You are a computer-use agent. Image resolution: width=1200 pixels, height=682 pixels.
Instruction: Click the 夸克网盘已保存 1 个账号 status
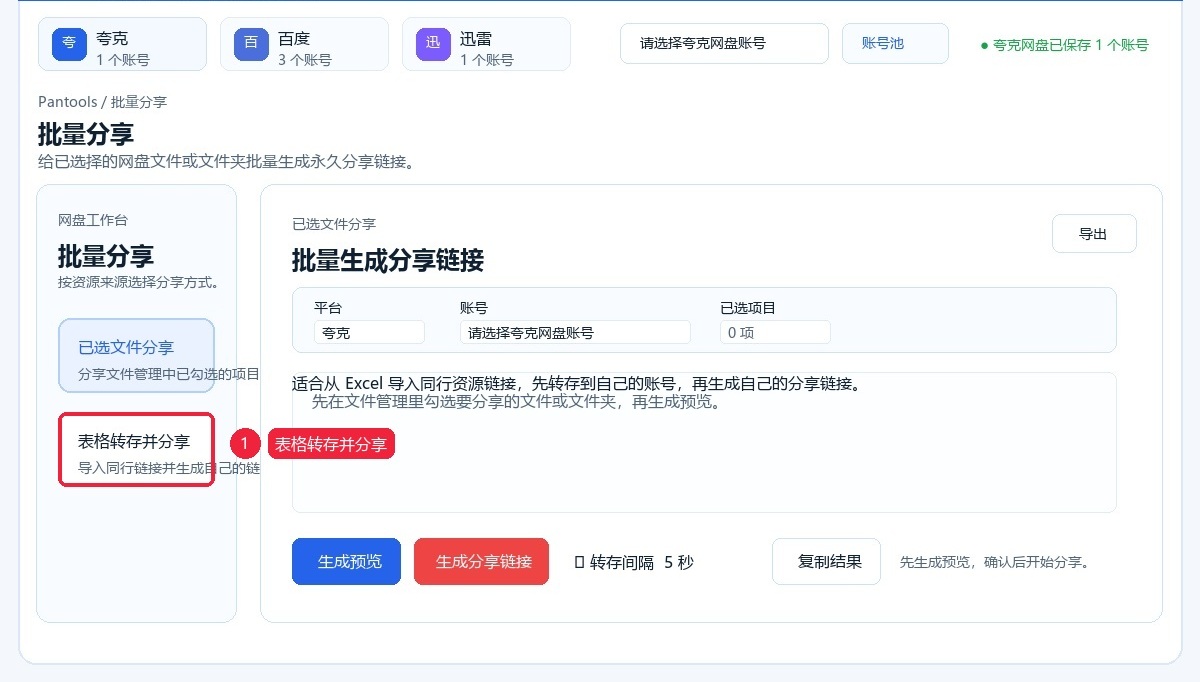click(x=1064, y=45)
